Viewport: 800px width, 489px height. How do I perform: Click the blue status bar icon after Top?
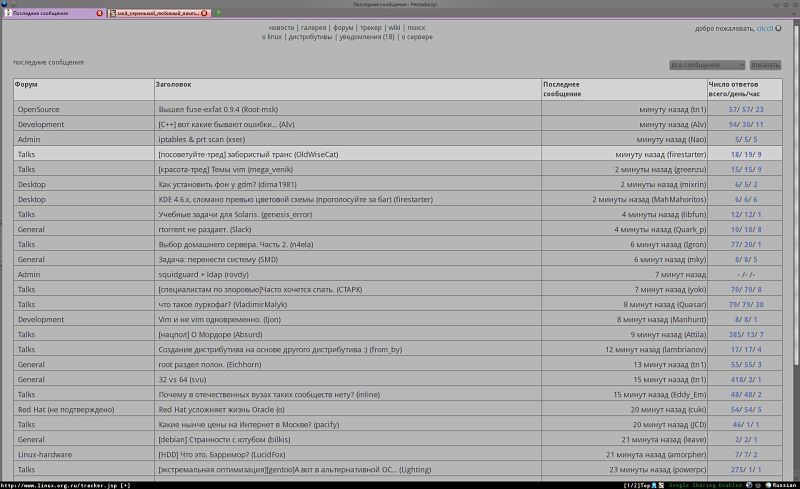[654, 485]
